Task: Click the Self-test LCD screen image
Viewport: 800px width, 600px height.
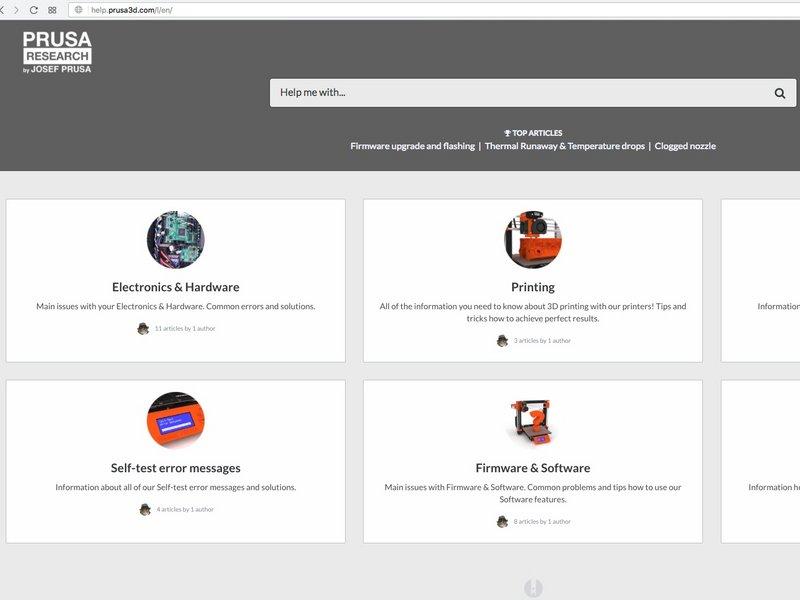Action: 176,420
